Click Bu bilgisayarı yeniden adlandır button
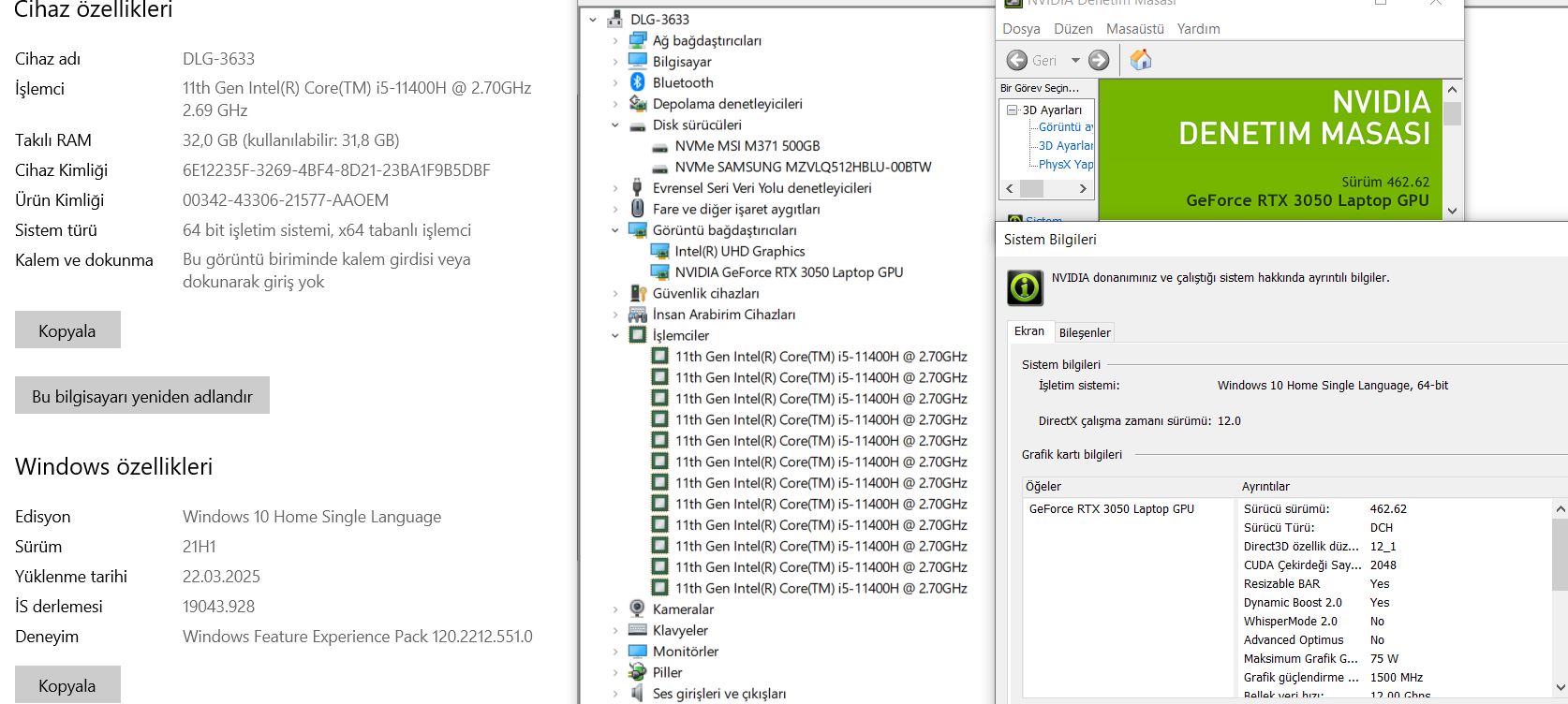 pyautogui.click(x=142, y=396)
